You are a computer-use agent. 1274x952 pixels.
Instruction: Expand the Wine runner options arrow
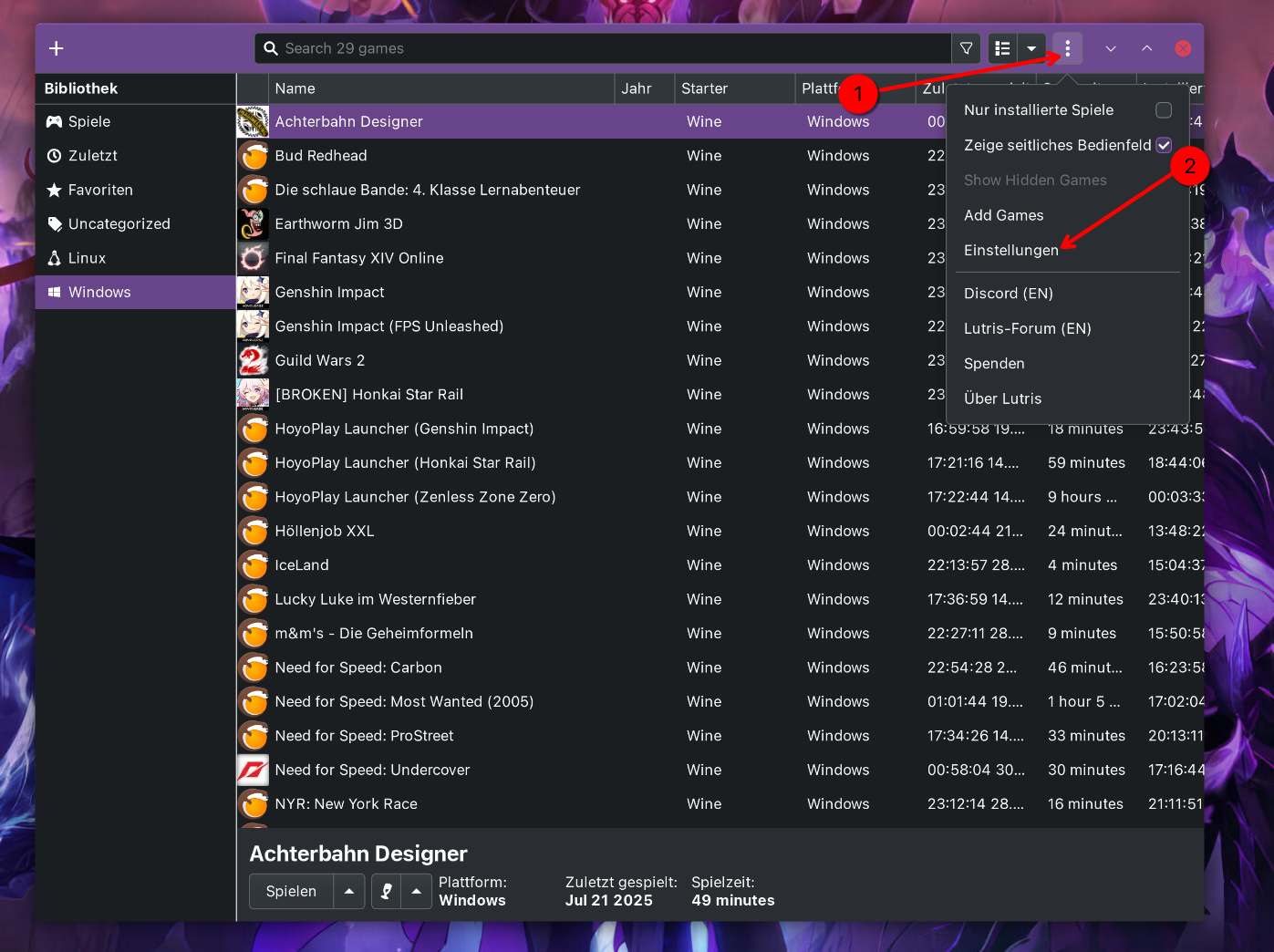click(x=417, y=891)
